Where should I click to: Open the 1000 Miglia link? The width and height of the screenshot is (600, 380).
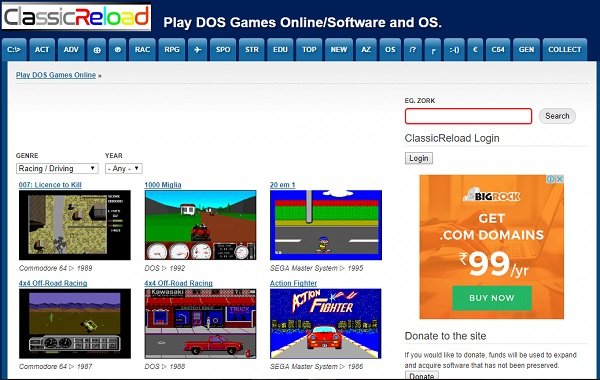tap(163, 185)
